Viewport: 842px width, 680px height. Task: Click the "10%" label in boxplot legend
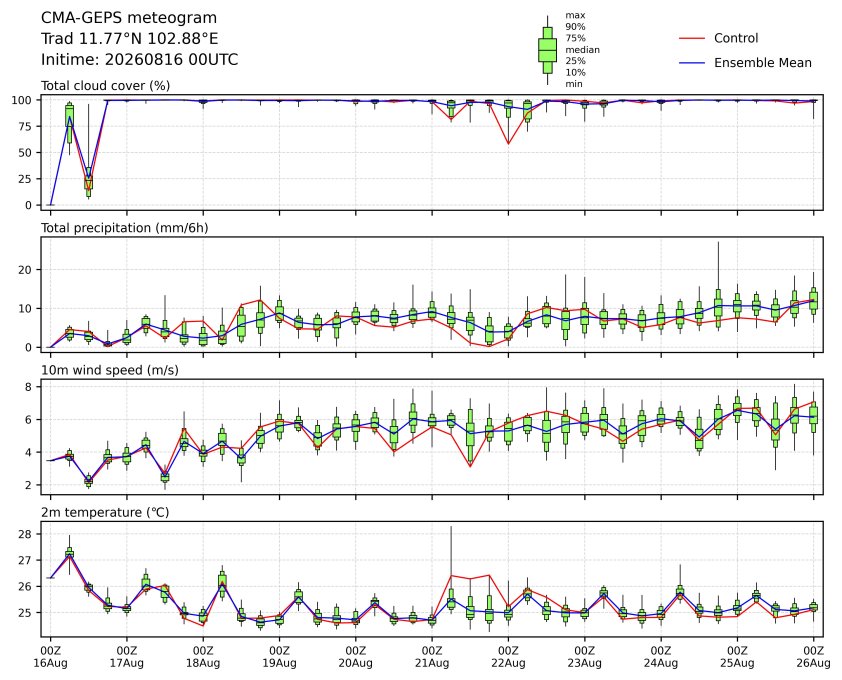[x=575, y=73]
